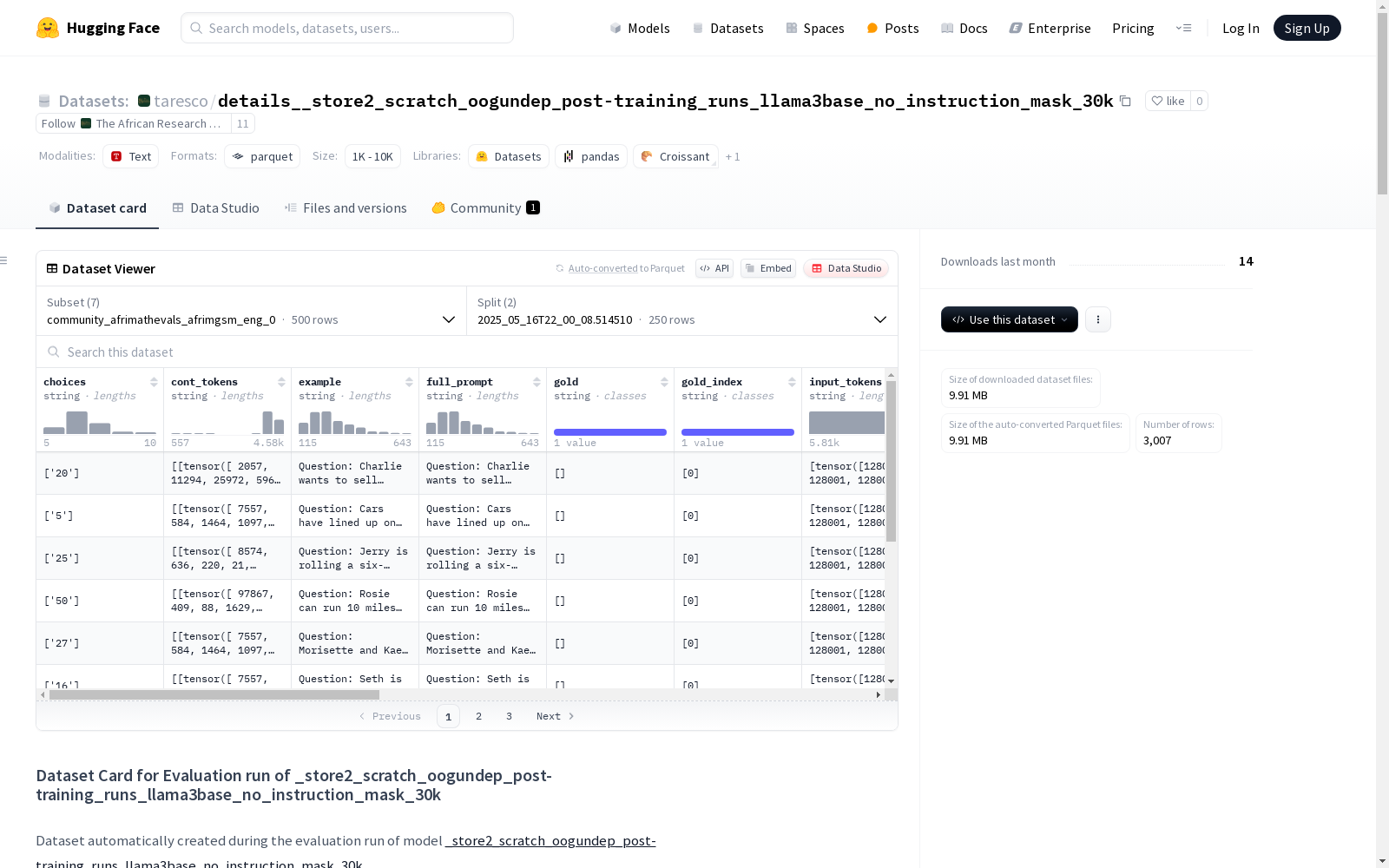Switch to the Data Studio tab

[216, 208]
